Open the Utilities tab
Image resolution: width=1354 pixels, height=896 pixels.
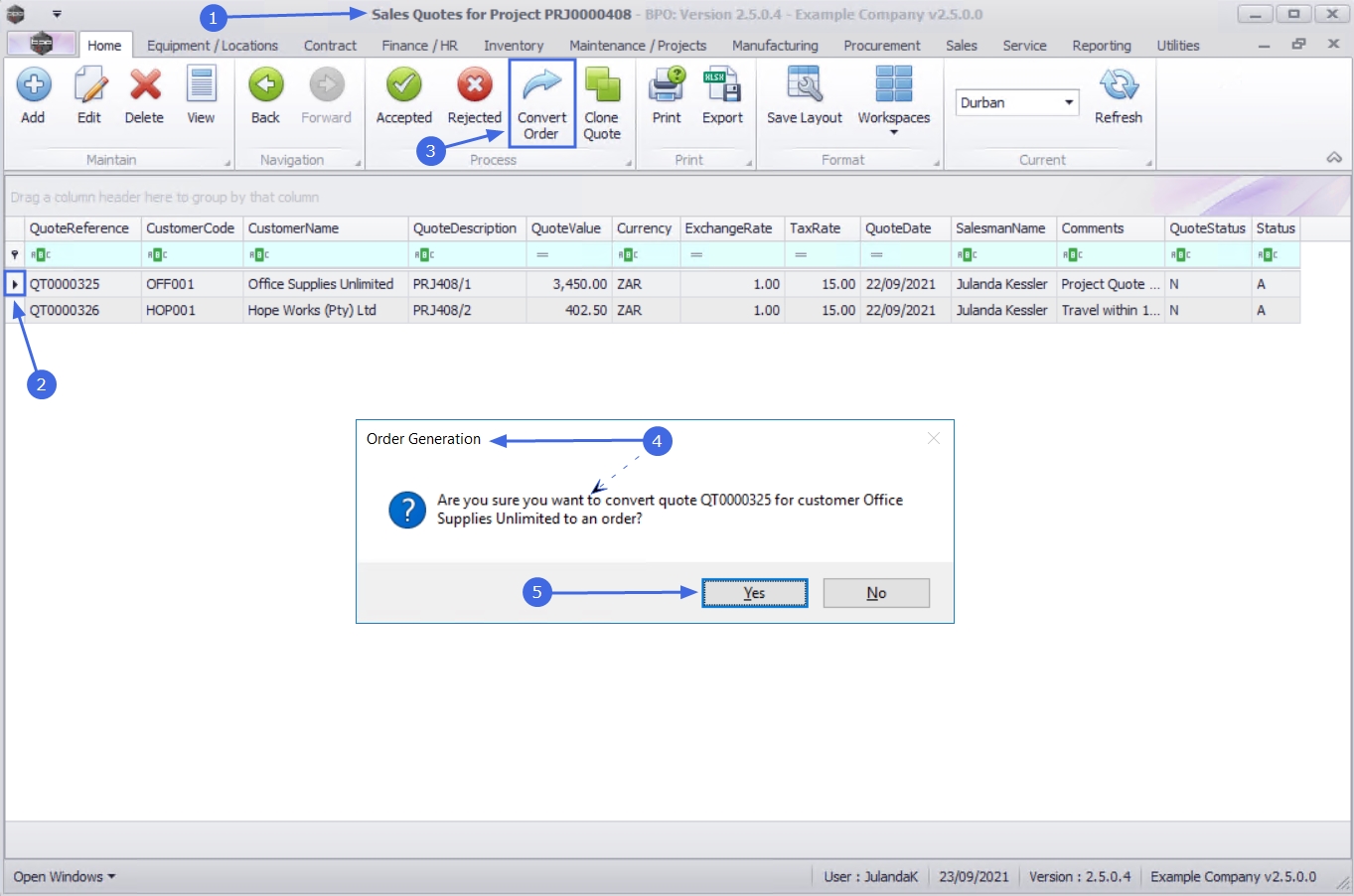1178,46
